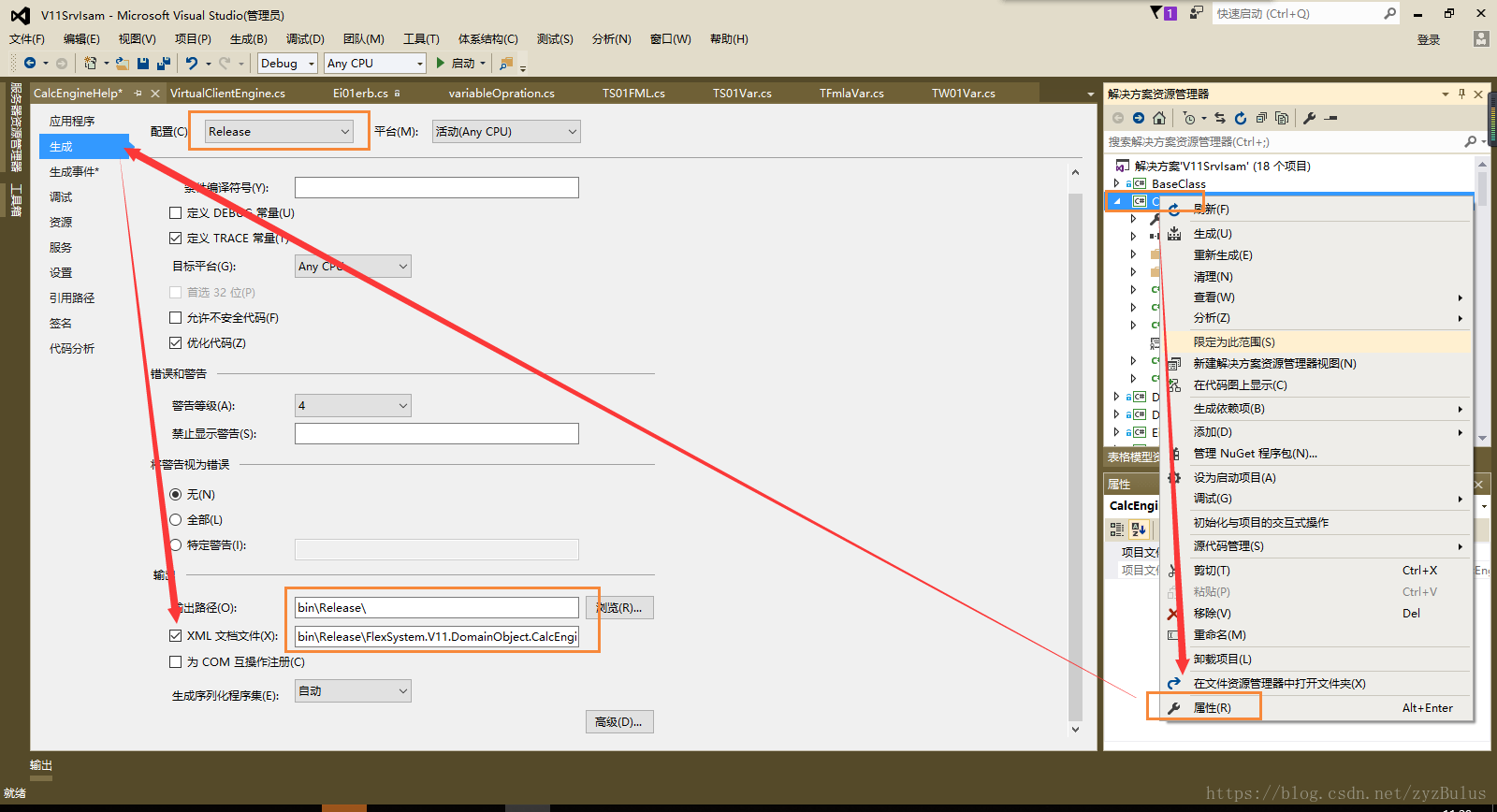Click the Save floppy disk icon
Image resolution: width=1497 pixels, height=812 pixels.
click(143, 63)
